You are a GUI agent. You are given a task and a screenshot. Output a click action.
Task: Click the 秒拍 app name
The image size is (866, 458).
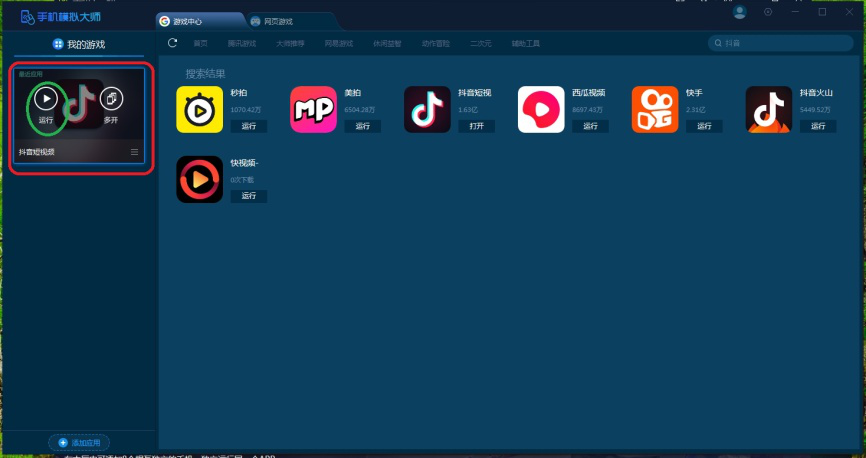239,93
